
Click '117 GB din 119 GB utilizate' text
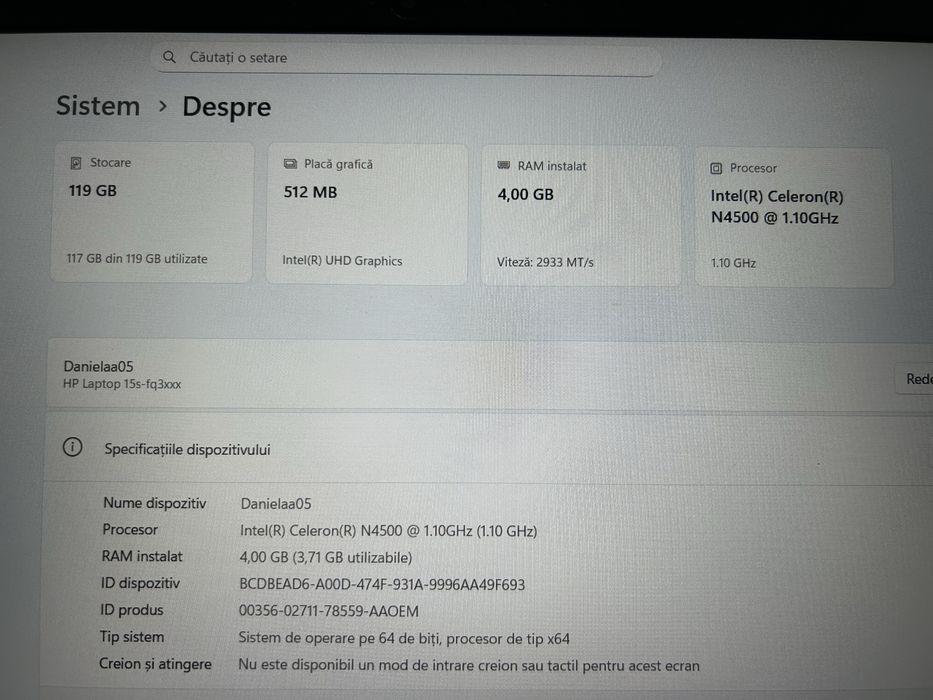coord(137,259)
